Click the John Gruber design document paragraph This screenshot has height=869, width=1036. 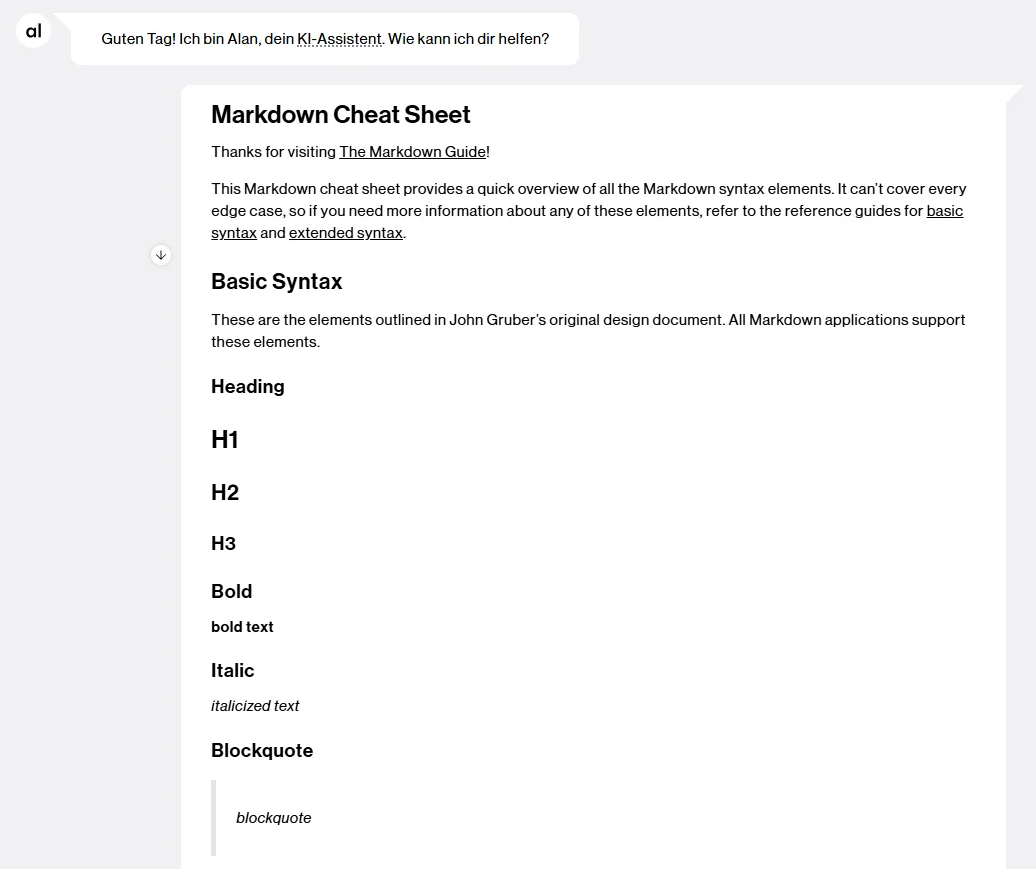pos(588,330)
